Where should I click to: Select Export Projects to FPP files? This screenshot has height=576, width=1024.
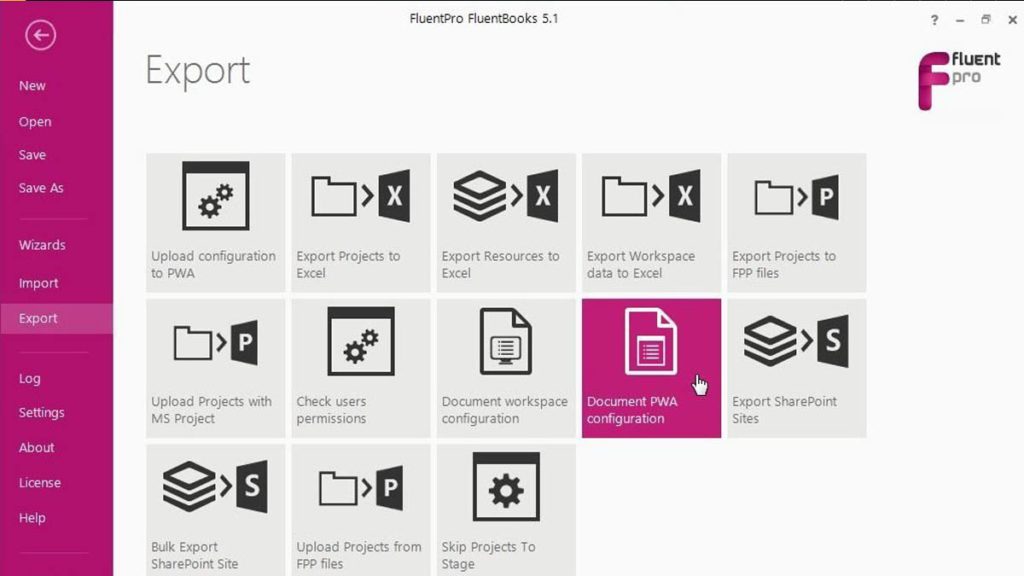click(x=795, y=220)
